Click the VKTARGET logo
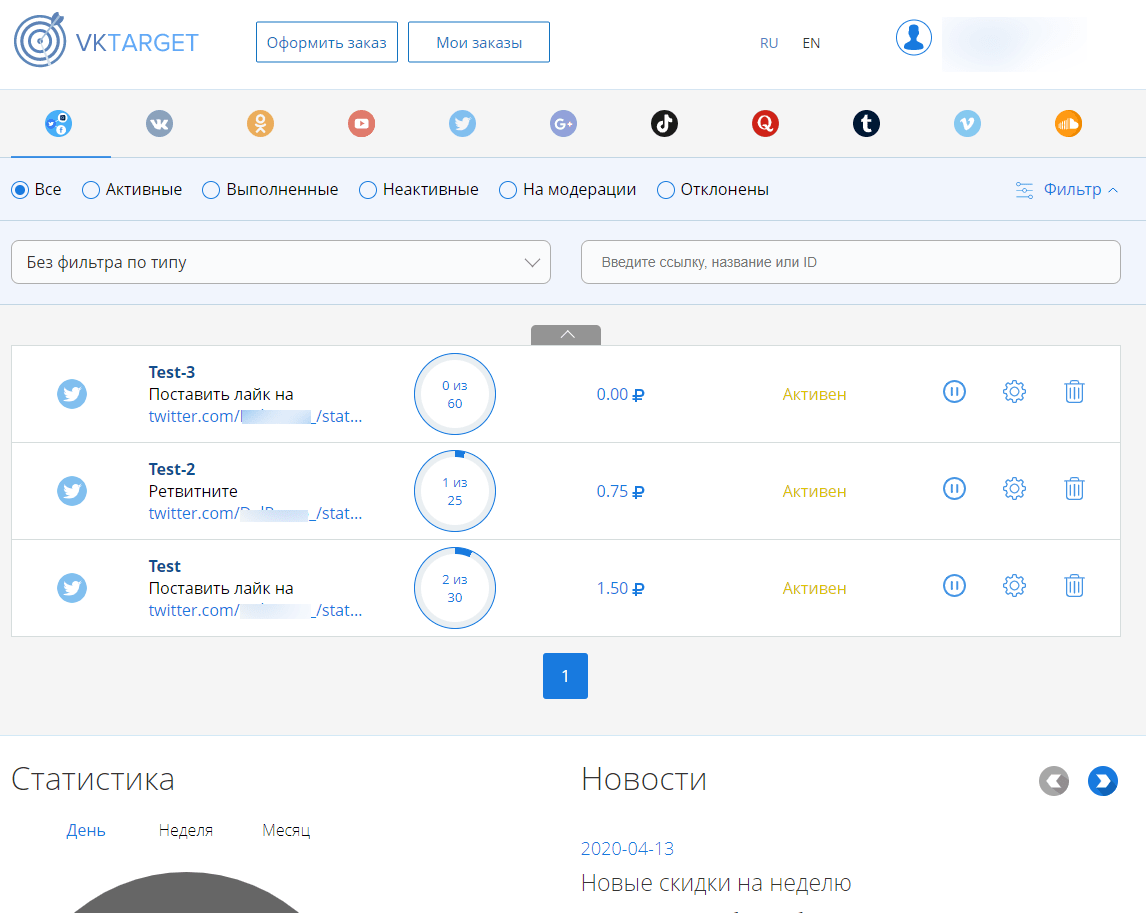This screenshot has width=1146, height=913. tap(106, 40)
